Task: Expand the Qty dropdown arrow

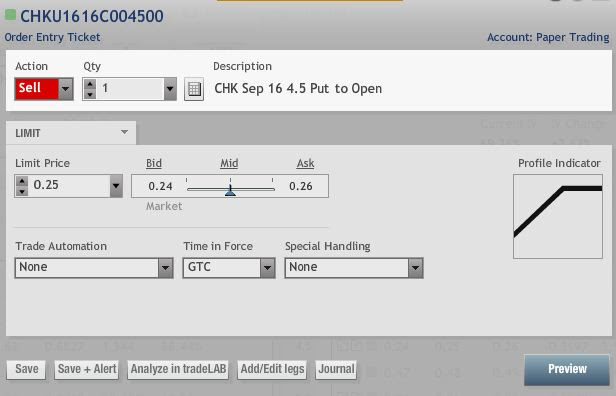Action: click(x=170, y=89)
